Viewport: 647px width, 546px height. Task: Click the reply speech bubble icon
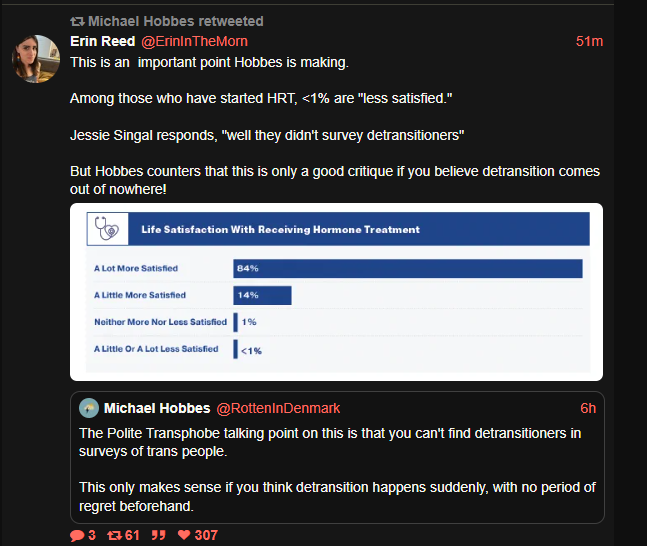point(77,535)
